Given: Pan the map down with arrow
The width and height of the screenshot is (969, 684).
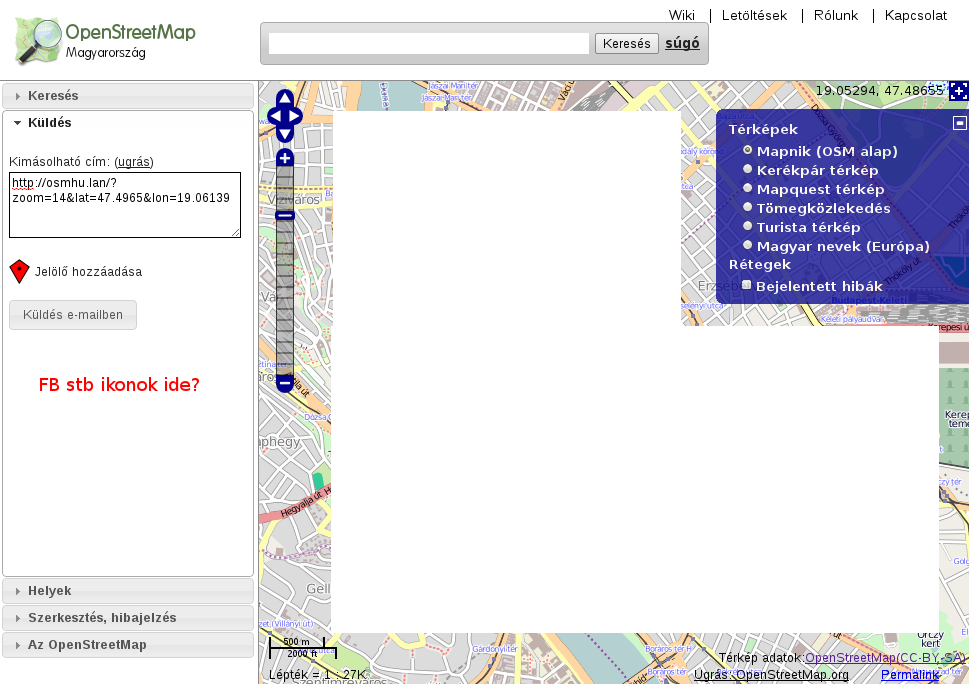Looking at the screenshot, I should pyautogui.click(x=285, y=134).
